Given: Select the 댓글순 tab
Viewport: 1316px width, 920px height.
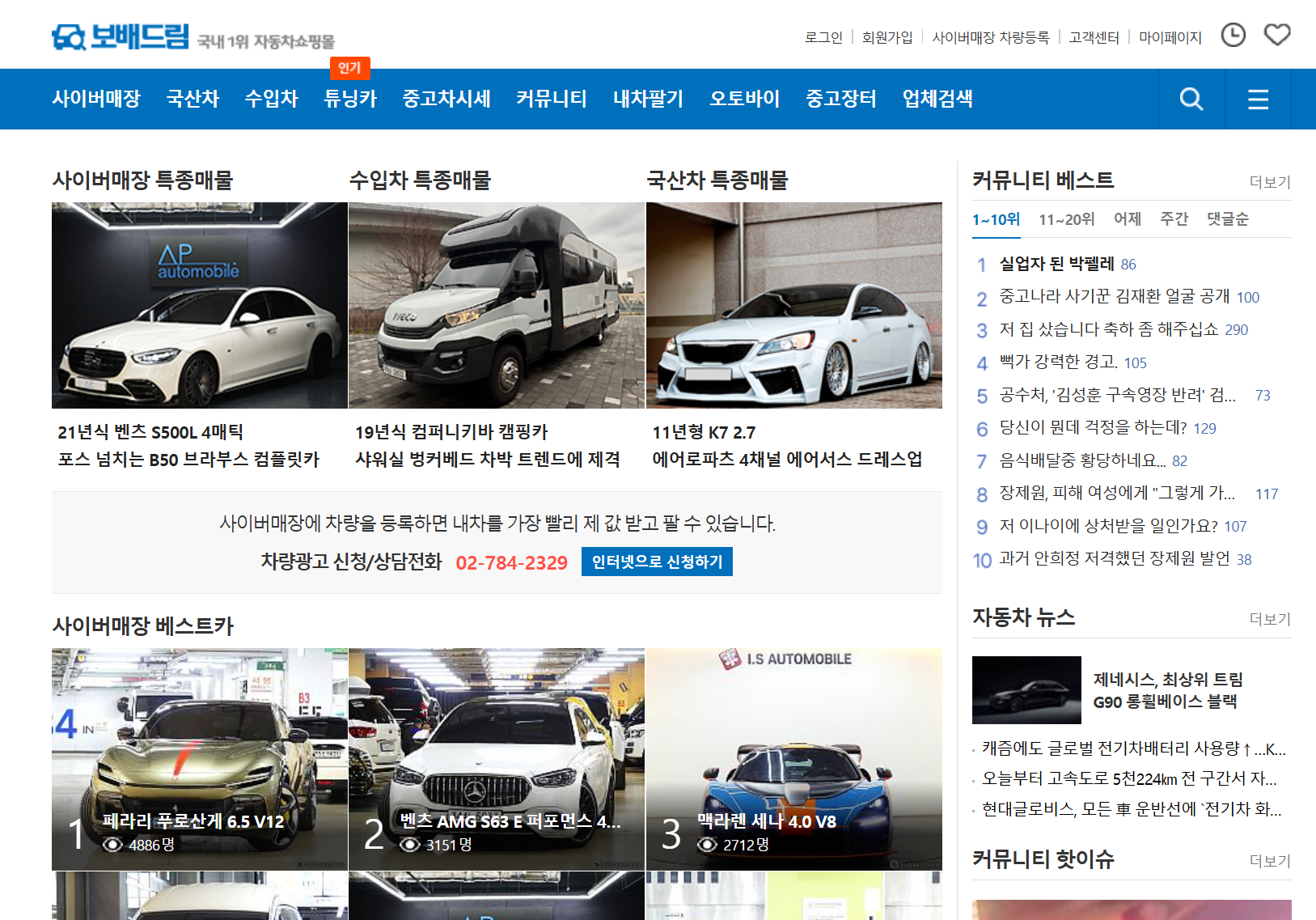Looking at the screenshot, I should (x=1228, y=219).
